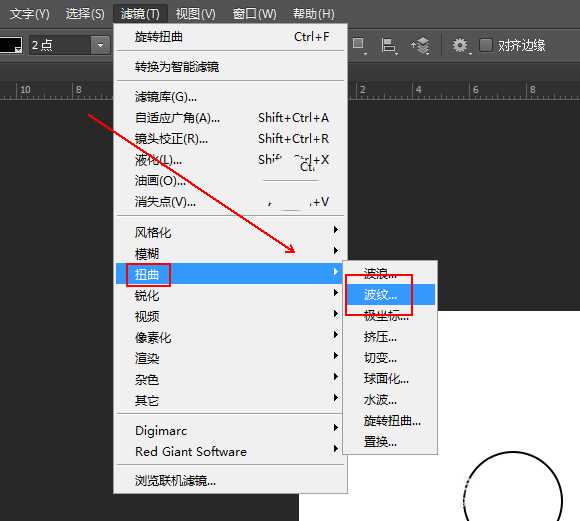
Task: Open the 2 点 stroke width dropdown arrow
Action: 100,45
